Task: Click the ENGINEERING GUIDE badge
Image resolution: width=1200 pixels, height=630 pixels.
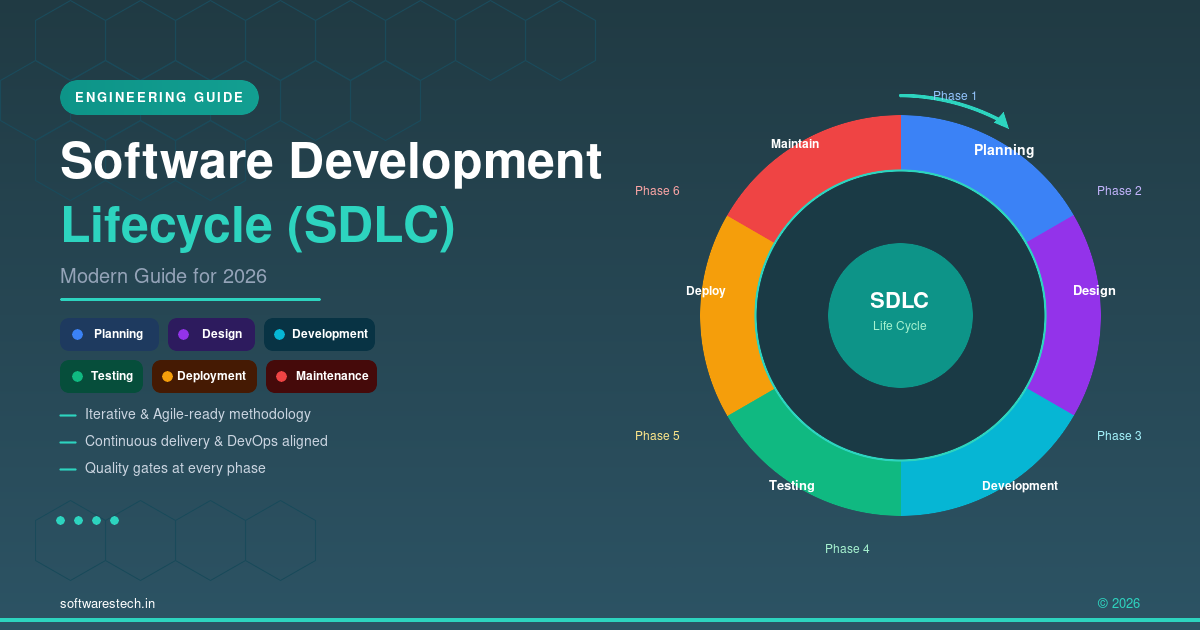Action: tap(159, 97)
